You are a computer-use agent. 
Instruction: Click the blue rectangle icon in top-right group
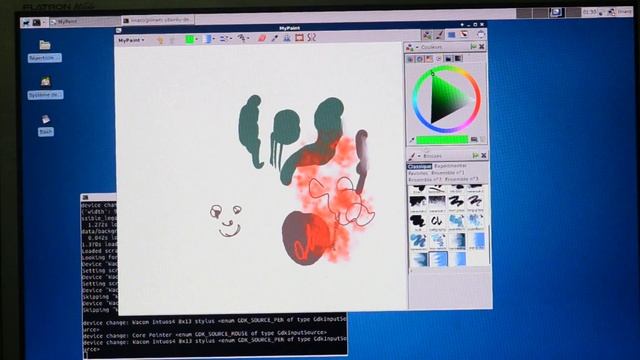point(452,35)
